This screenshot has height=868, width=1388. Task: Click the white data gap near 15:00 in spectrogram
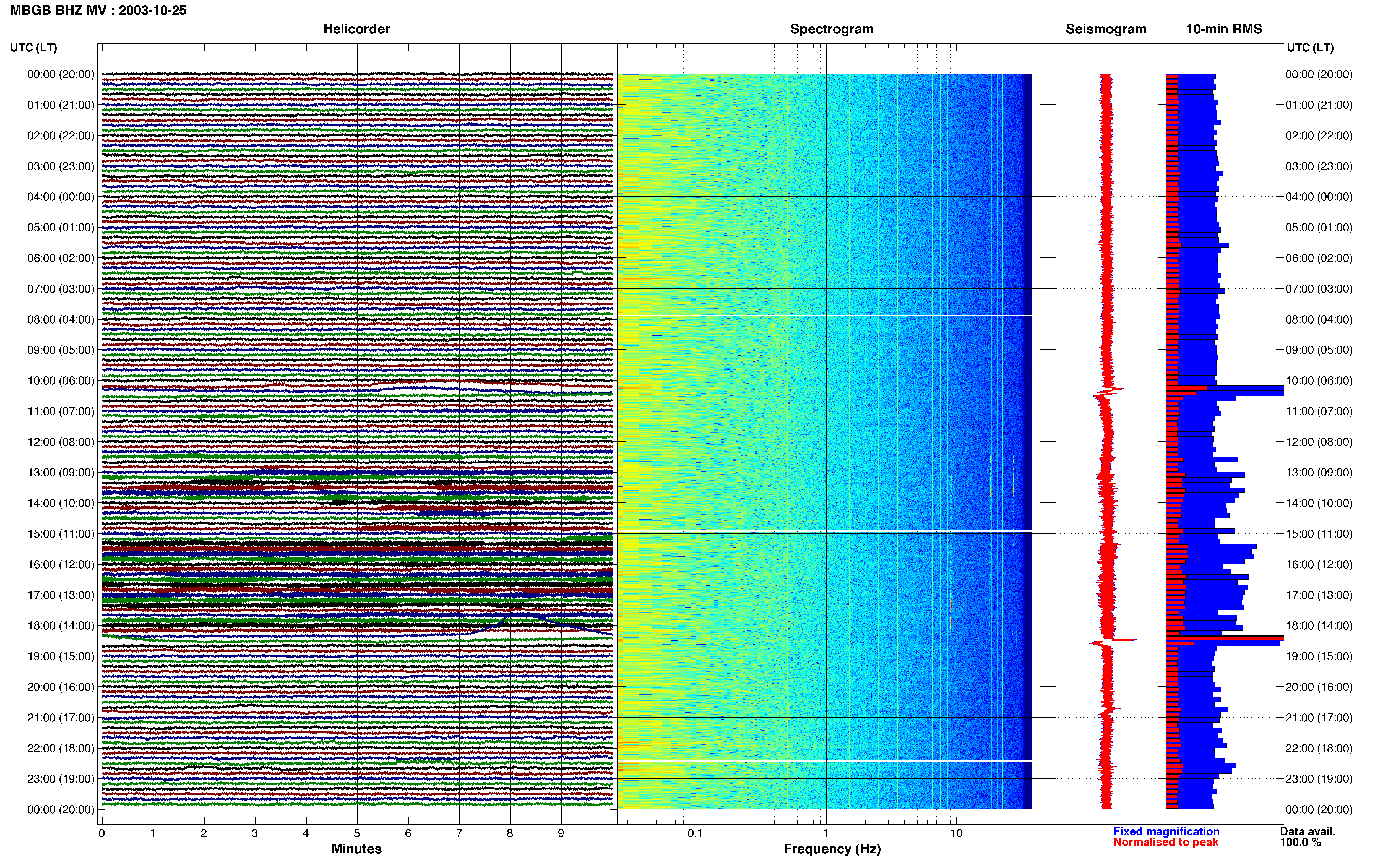[x=824, y=530]
